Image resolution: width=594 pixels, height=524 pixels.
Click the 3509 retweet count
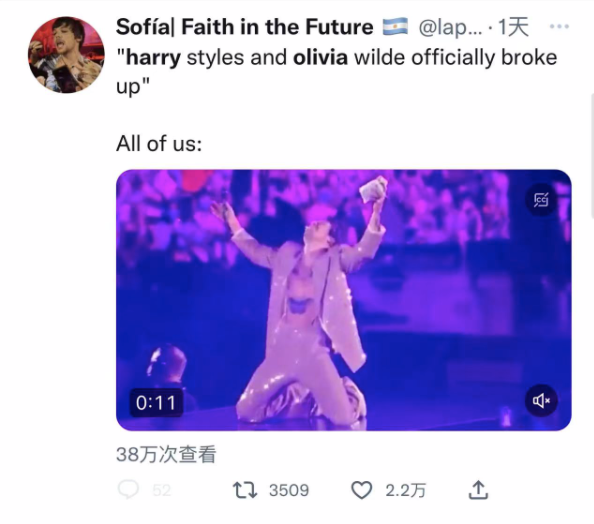click(x=289, y=490)
